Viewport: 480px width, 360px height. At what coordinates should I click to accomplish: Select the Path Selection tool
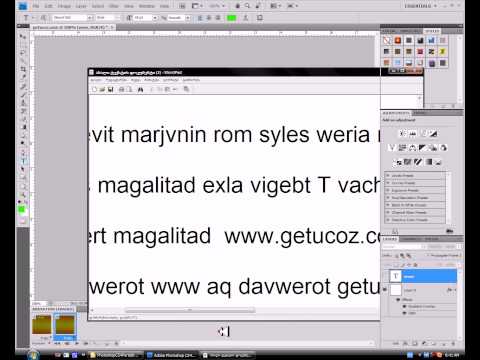coord(23,170)
